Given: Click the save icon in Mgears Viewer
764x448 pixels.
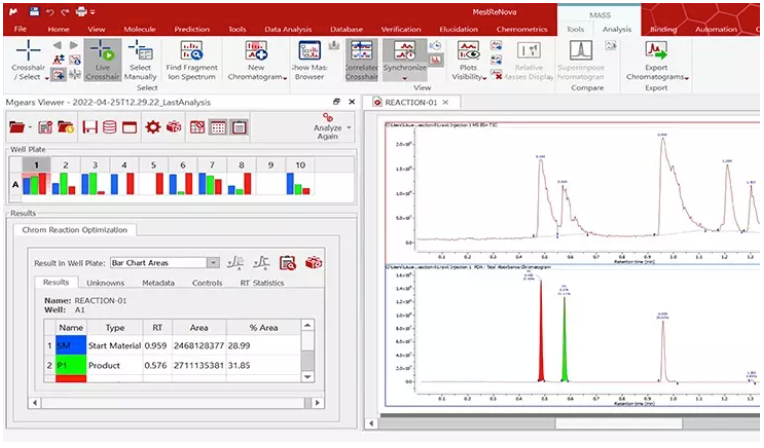Looking at the screenshot, I should 89,127.
